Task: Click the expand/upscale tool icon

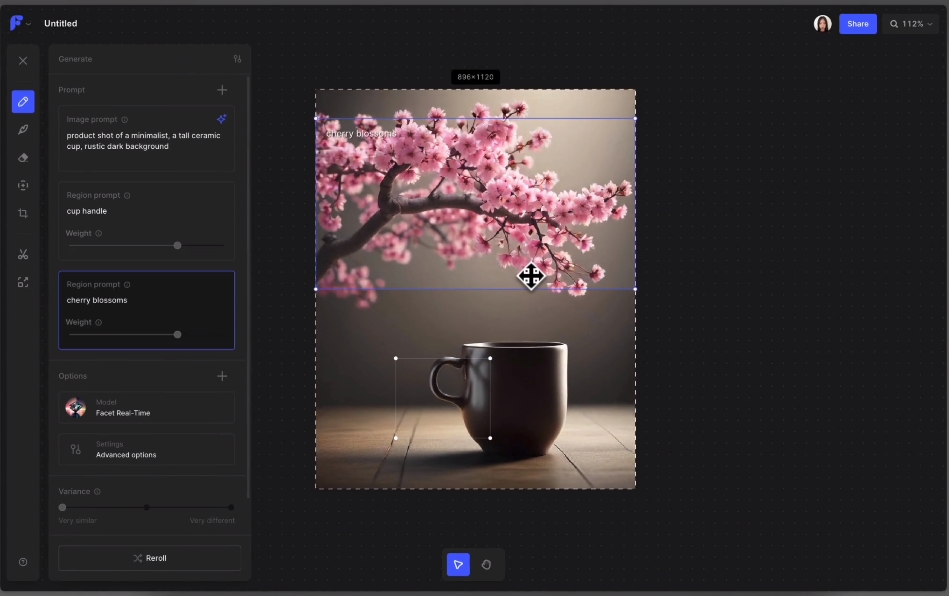Action: 23,282
